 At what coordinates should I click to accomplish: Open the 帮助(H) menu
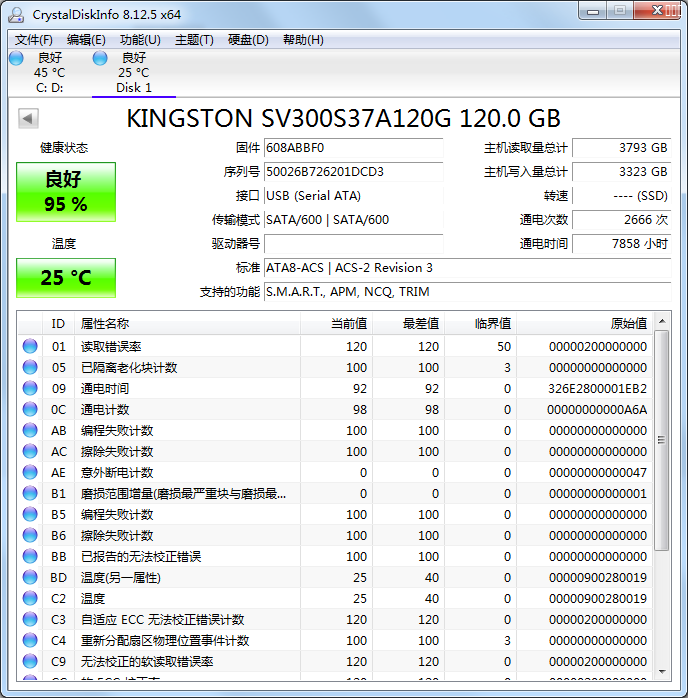tap(303, 40)
